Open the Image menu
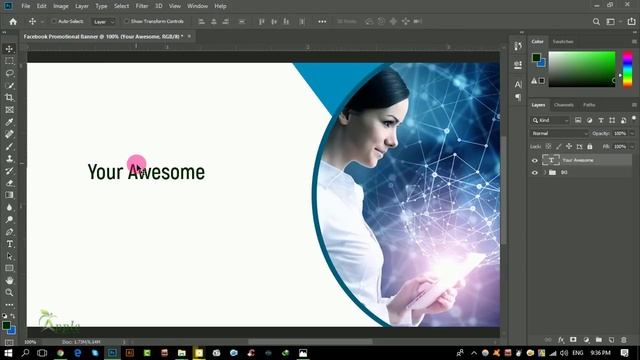This screenshot has width=640, height=360. [x=61, y=6]
